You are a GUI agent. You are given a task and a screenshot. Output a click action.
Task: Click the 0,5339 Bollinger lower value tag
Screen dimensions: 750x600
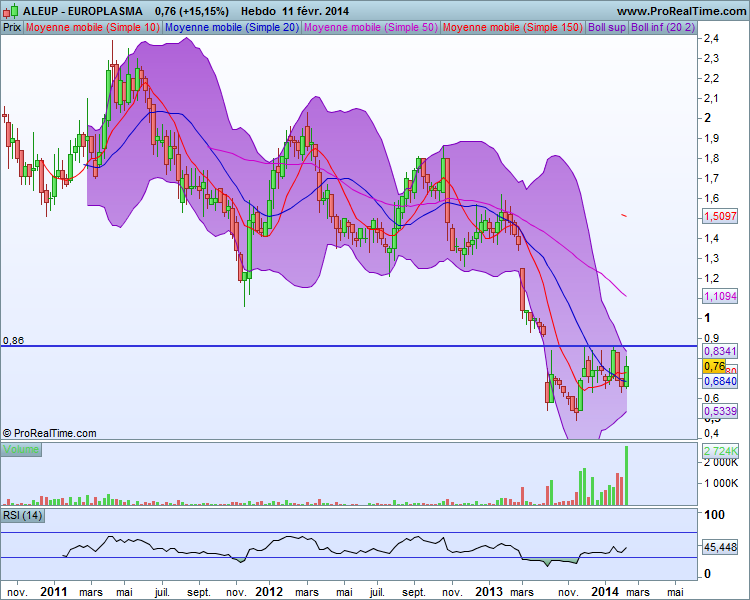point(720,411)
